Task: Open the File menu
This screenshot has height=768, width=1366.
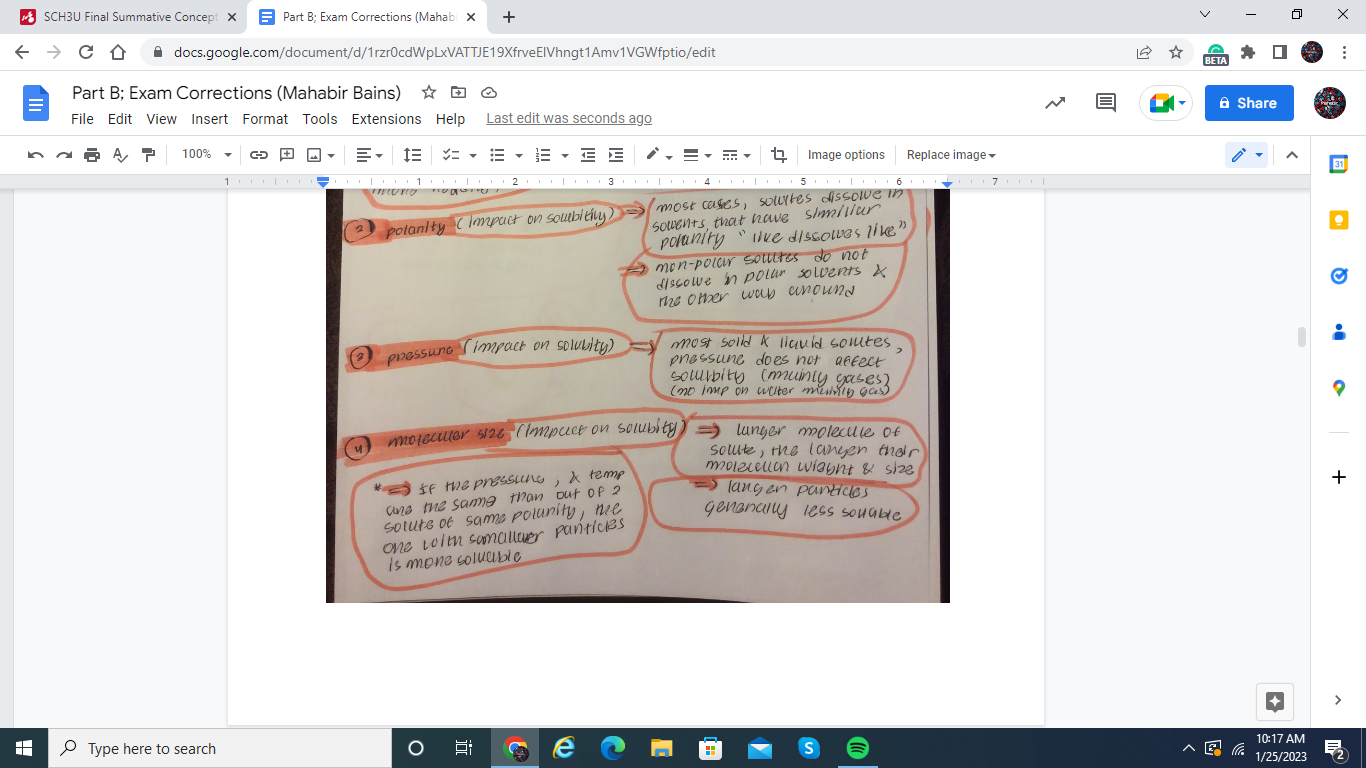Action: click(82, 119)
